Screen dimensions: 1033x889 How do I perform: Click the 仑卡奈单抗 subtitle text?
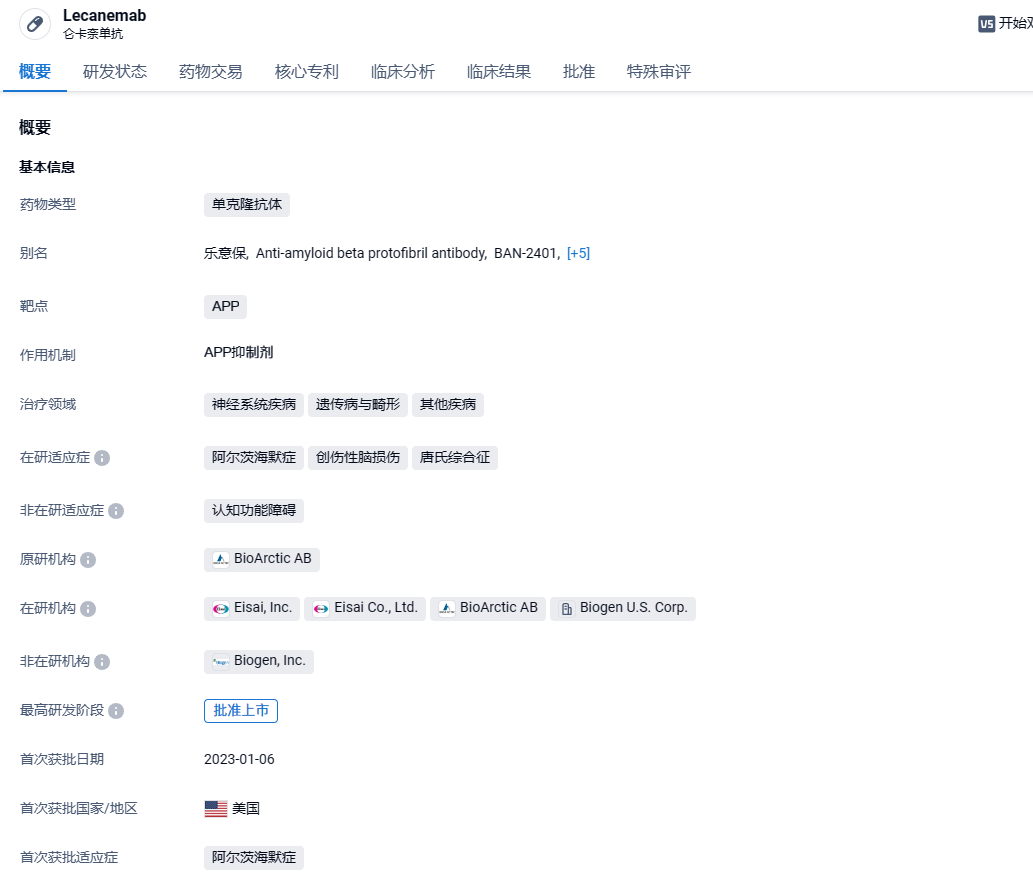(x=93, y=34)
